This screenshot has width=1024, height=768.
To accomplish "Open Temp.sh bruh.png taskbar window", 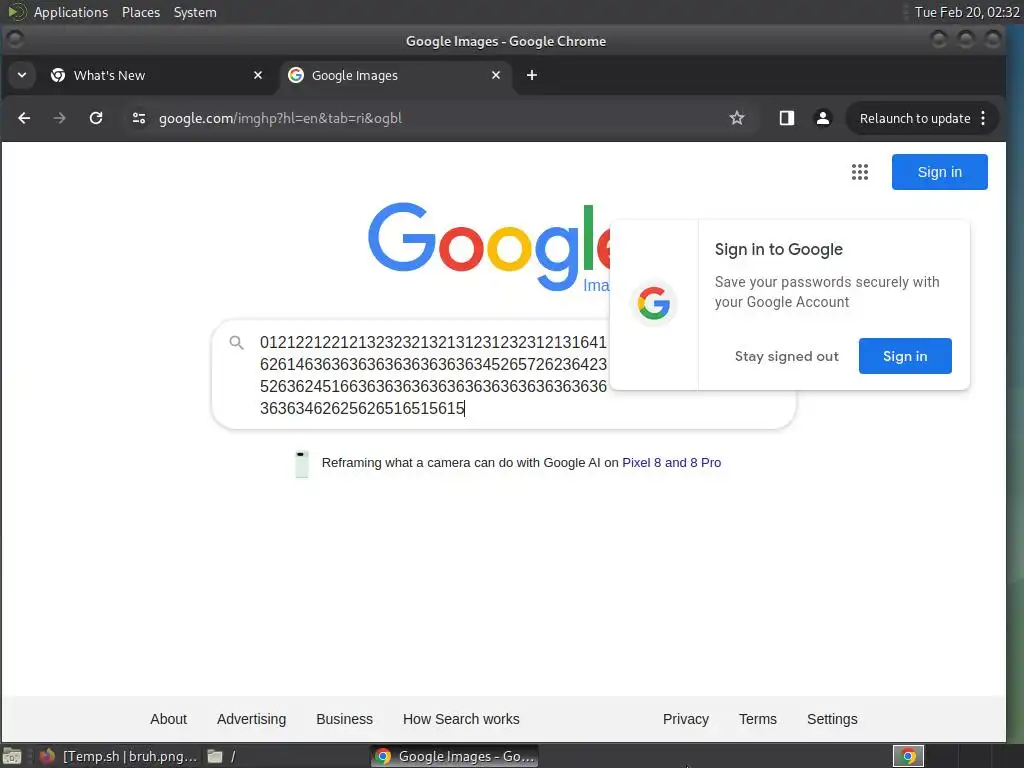I will click(119, 756).
